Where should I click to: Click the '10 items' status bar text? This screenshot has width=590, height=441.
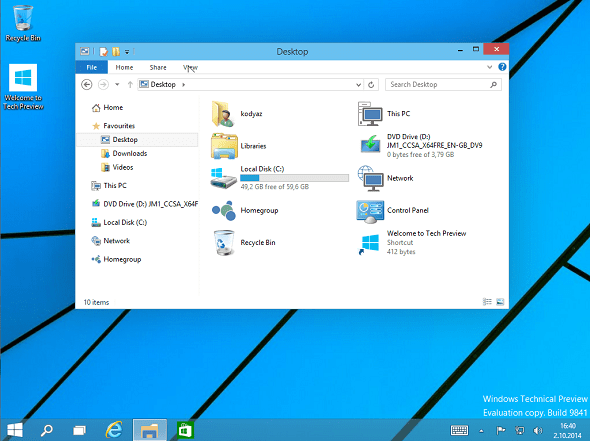pyautogui.click(x=96, y=302)
